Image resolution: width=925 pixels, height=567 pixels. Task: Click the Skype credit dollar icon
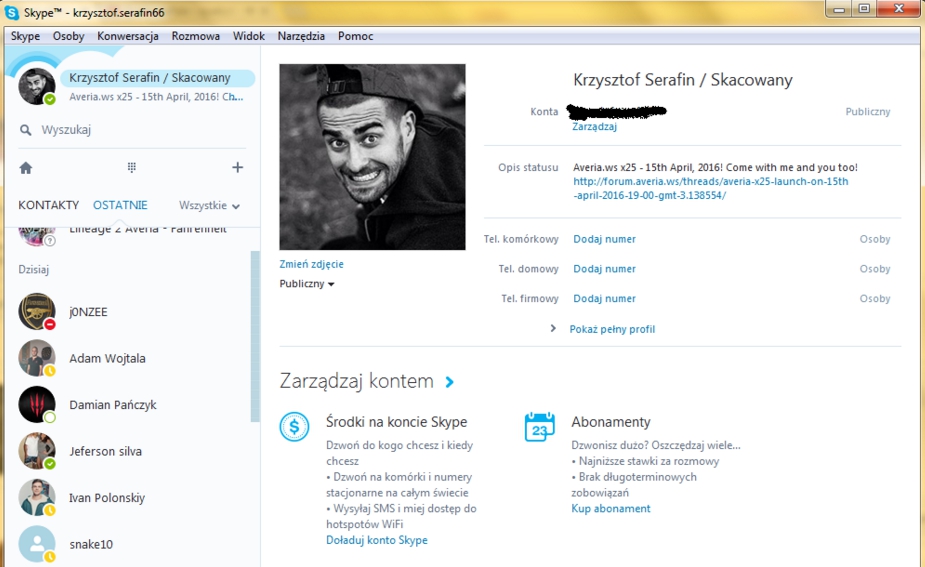(295, 426)
